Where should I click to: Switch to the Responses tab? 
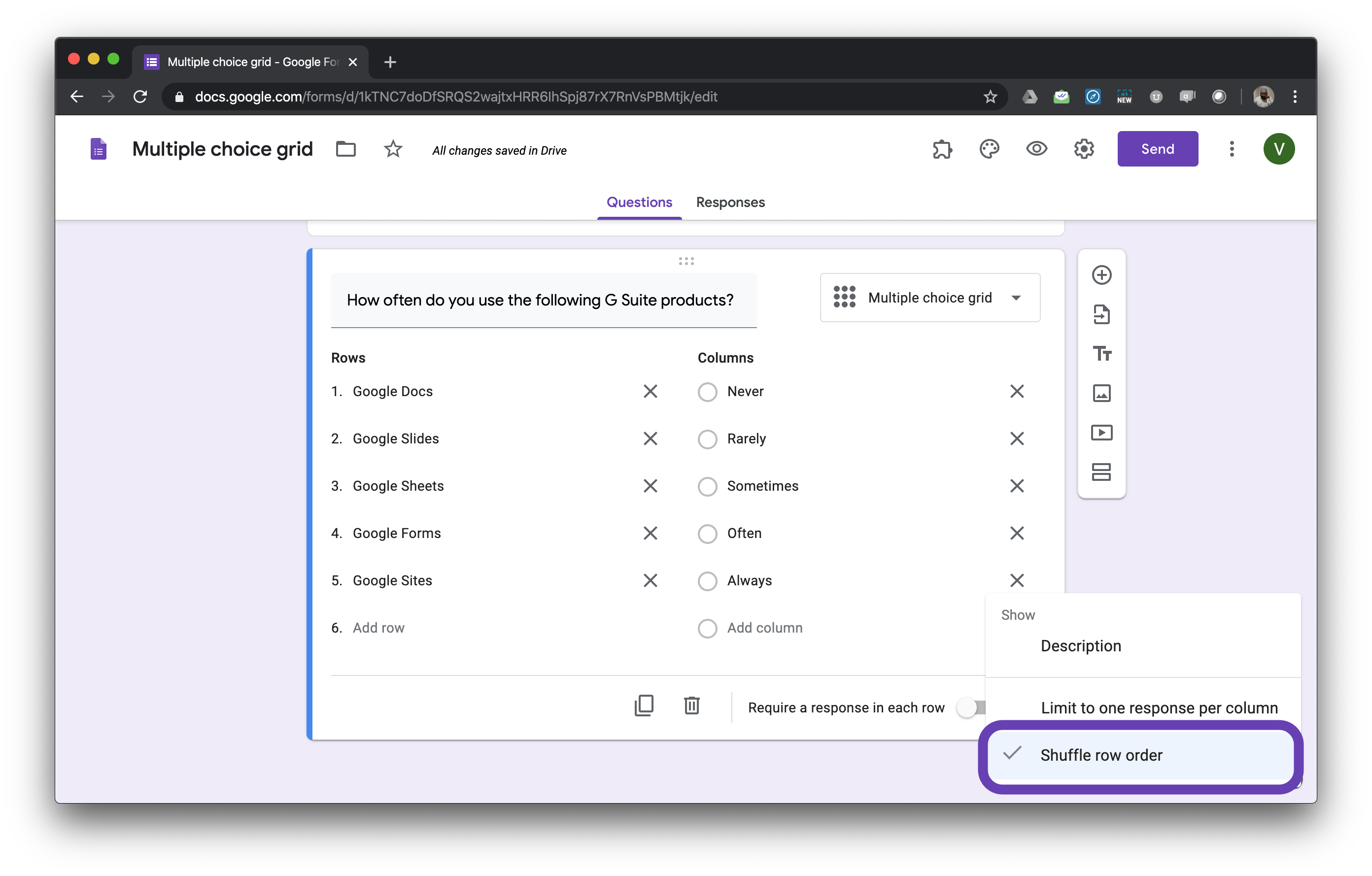730,202
